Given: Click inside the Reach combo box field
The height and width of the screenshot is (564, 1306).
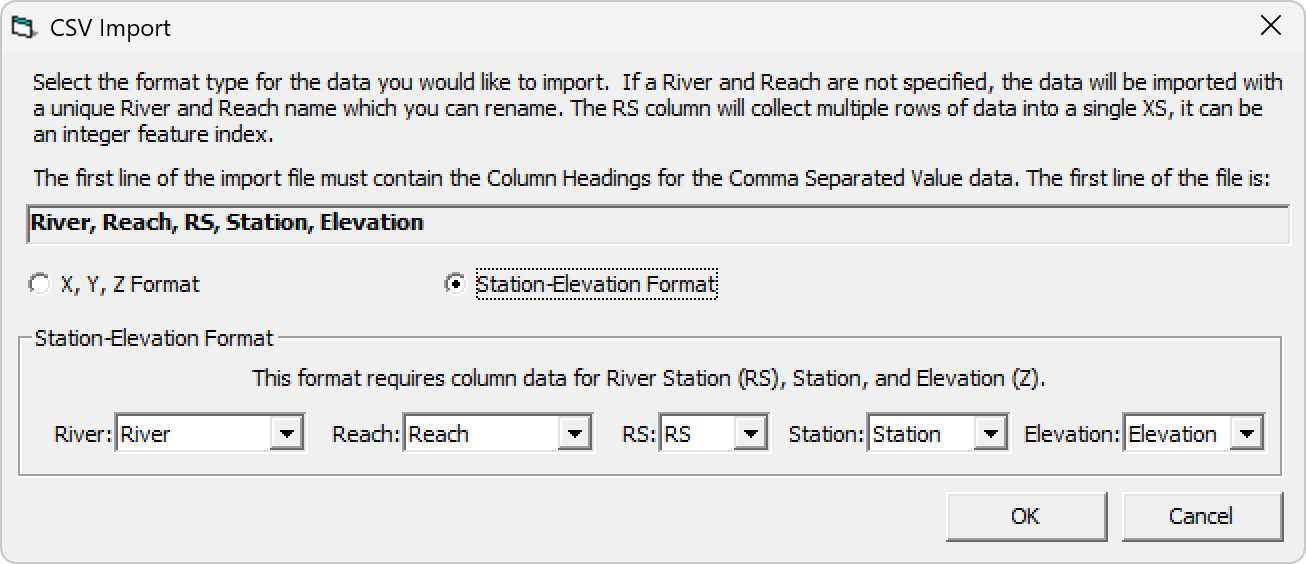Looking at the screenshot, I should [x=482, y=434].
